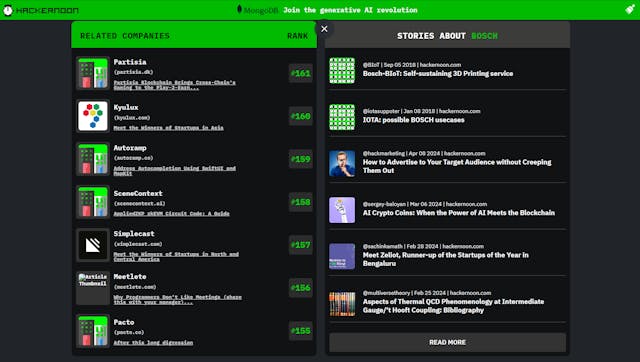The height and width of the screenshot is (362, 640).
Task: Open SceneContext zkEVM Circuit Code guide link
Action: [171, 213]
